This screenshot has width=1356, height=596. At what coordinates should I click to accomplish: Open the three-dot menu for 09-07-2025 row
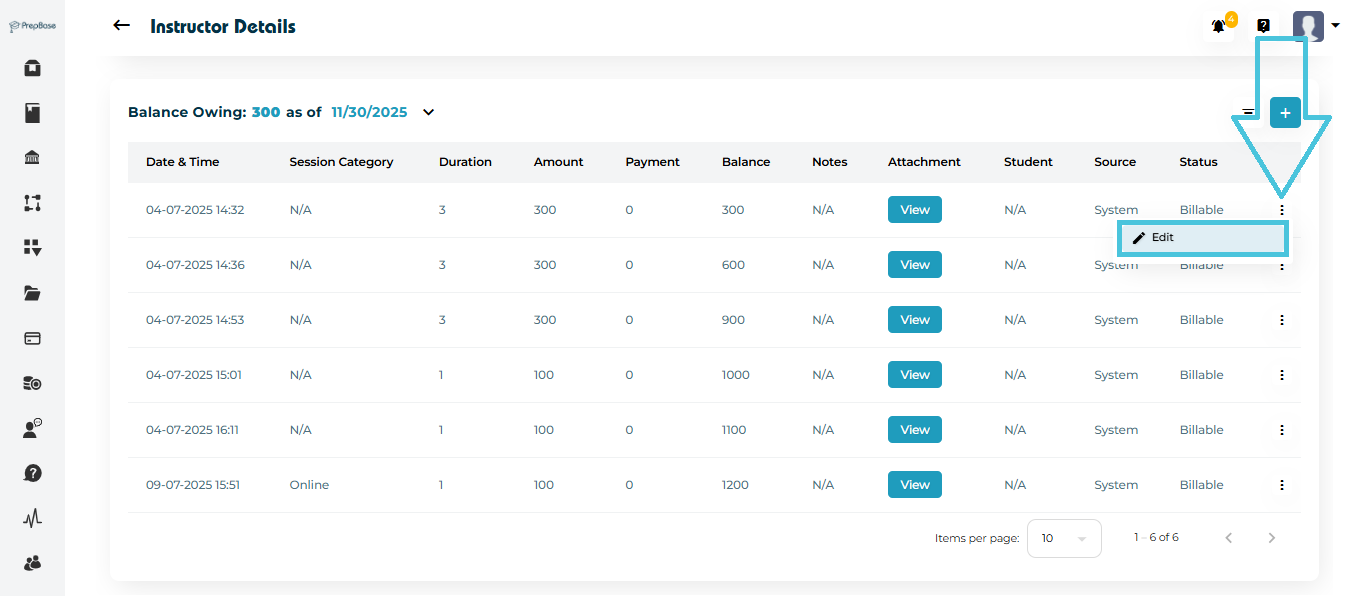pos(1282,485)
